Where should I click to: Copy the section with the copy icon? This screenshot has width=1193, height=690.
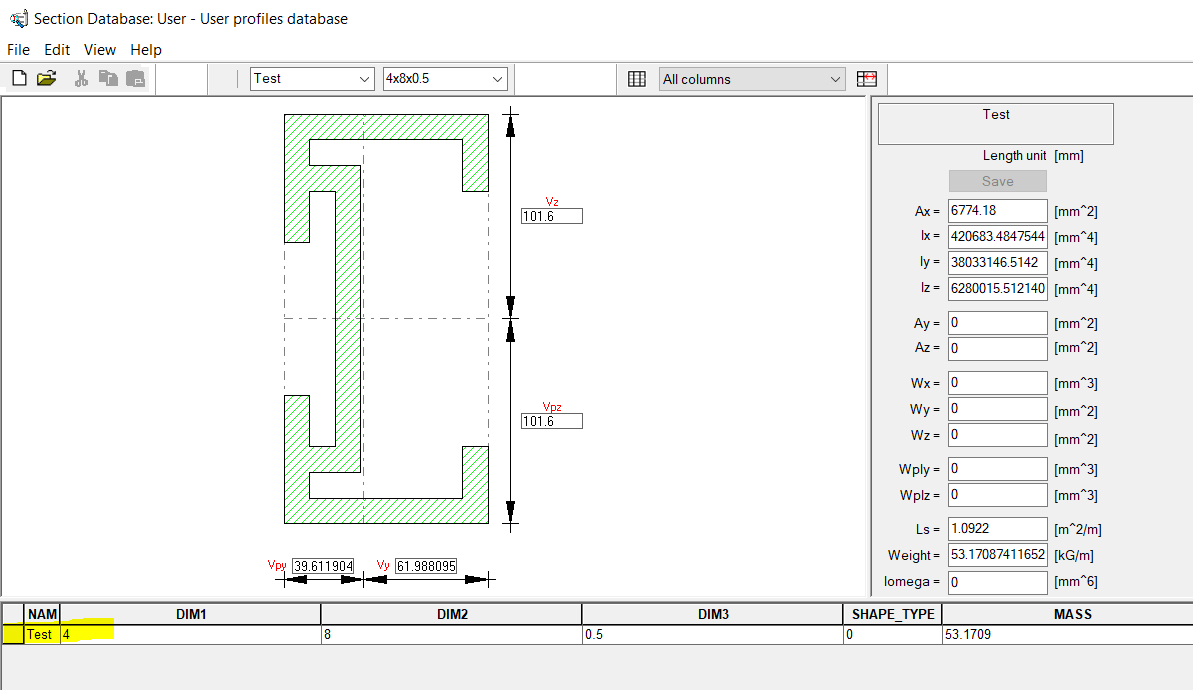click(108, 78)
